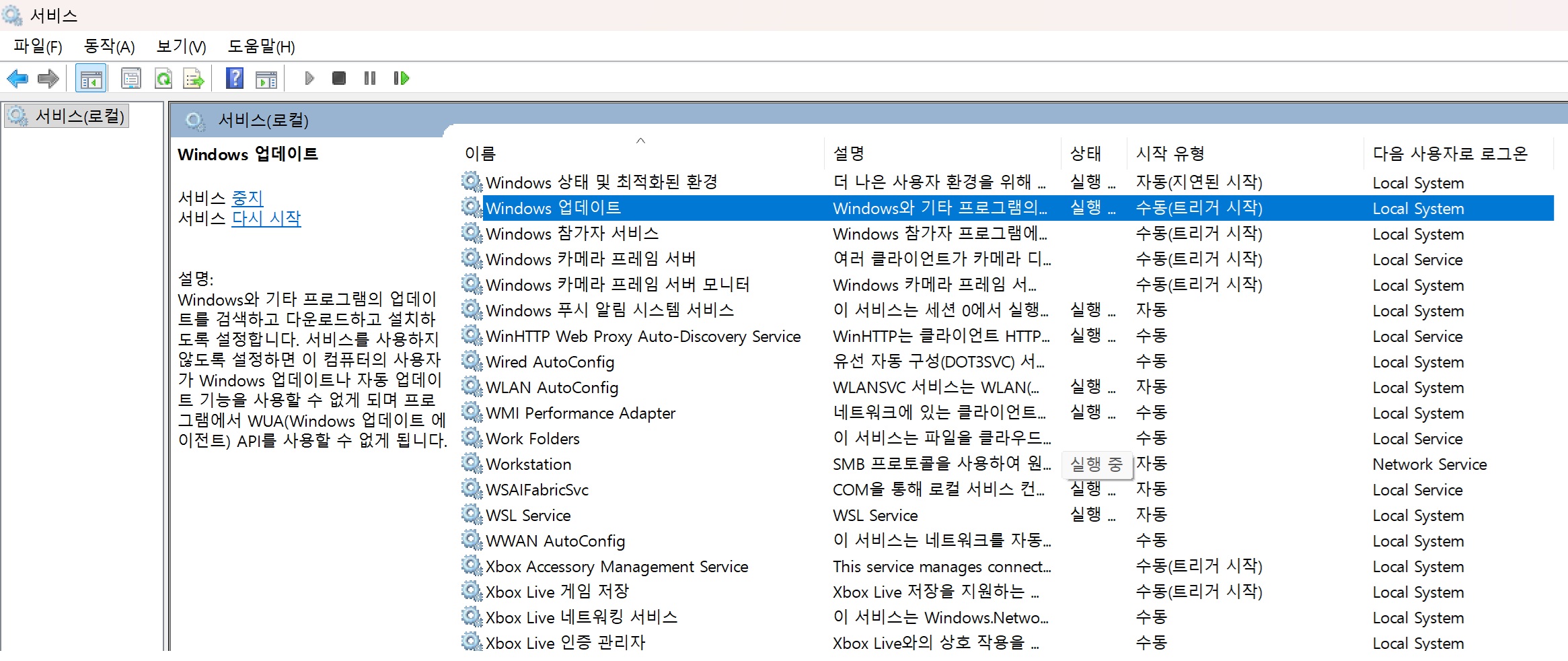The image size is (1568, 661).
Task: Click the gear icon beside WLAN AutoConfig
Action: (x=472, y=387)
